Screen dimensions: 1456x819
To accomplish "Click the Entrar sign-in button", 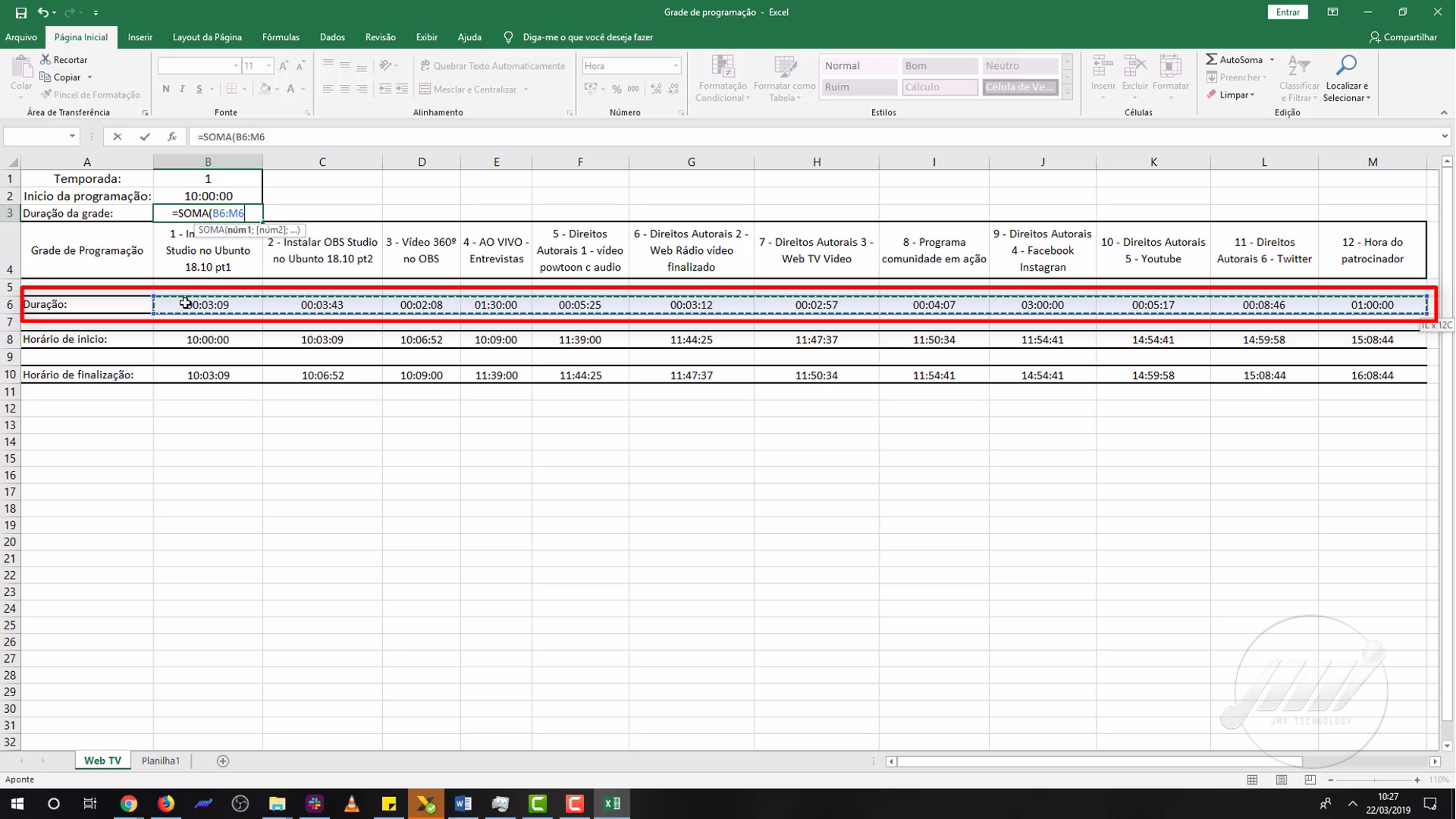I will (x=1287, y=12).
